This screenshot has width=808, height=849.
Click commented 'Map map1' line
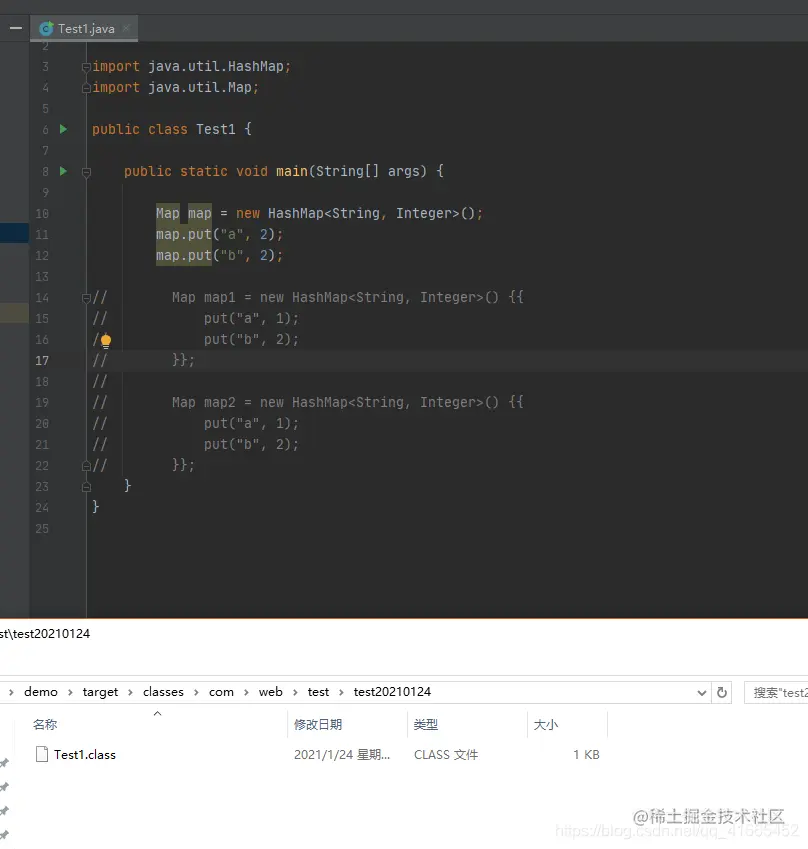tap(348, 297)
